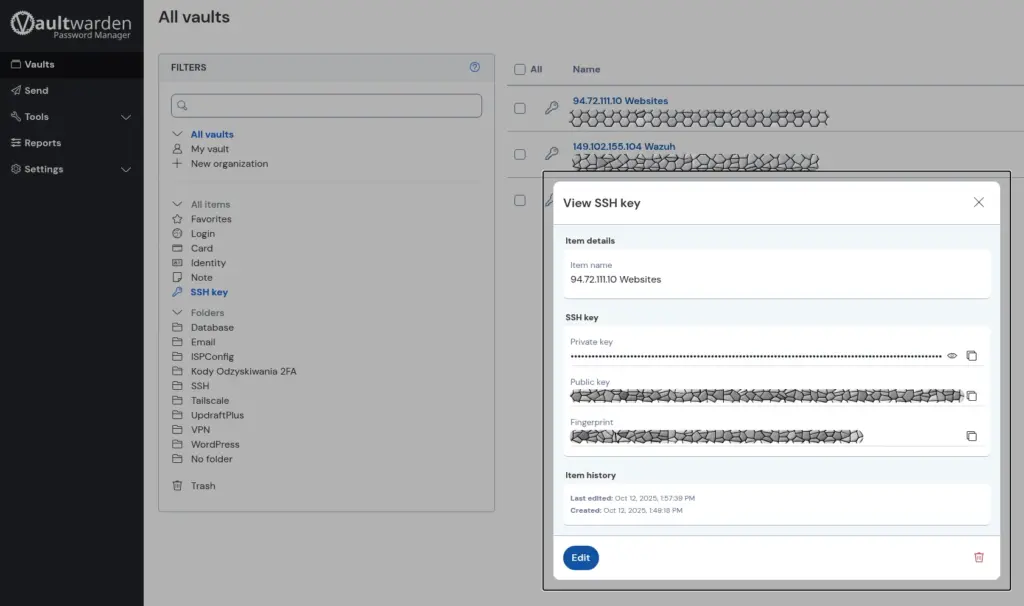Open Trash in the filters panel

point(203,486)
